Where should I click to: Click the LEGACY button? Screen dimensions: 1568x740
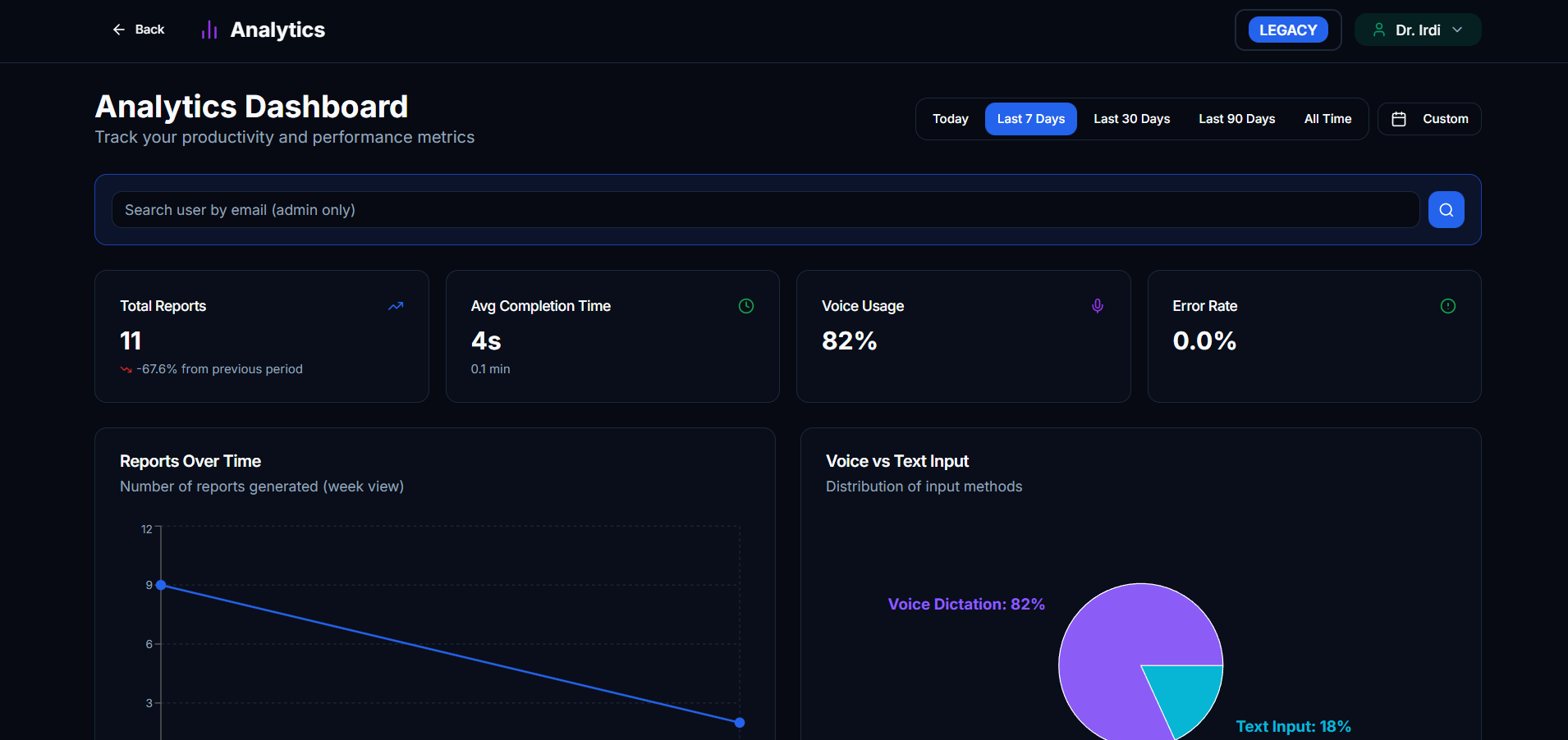1287,29
